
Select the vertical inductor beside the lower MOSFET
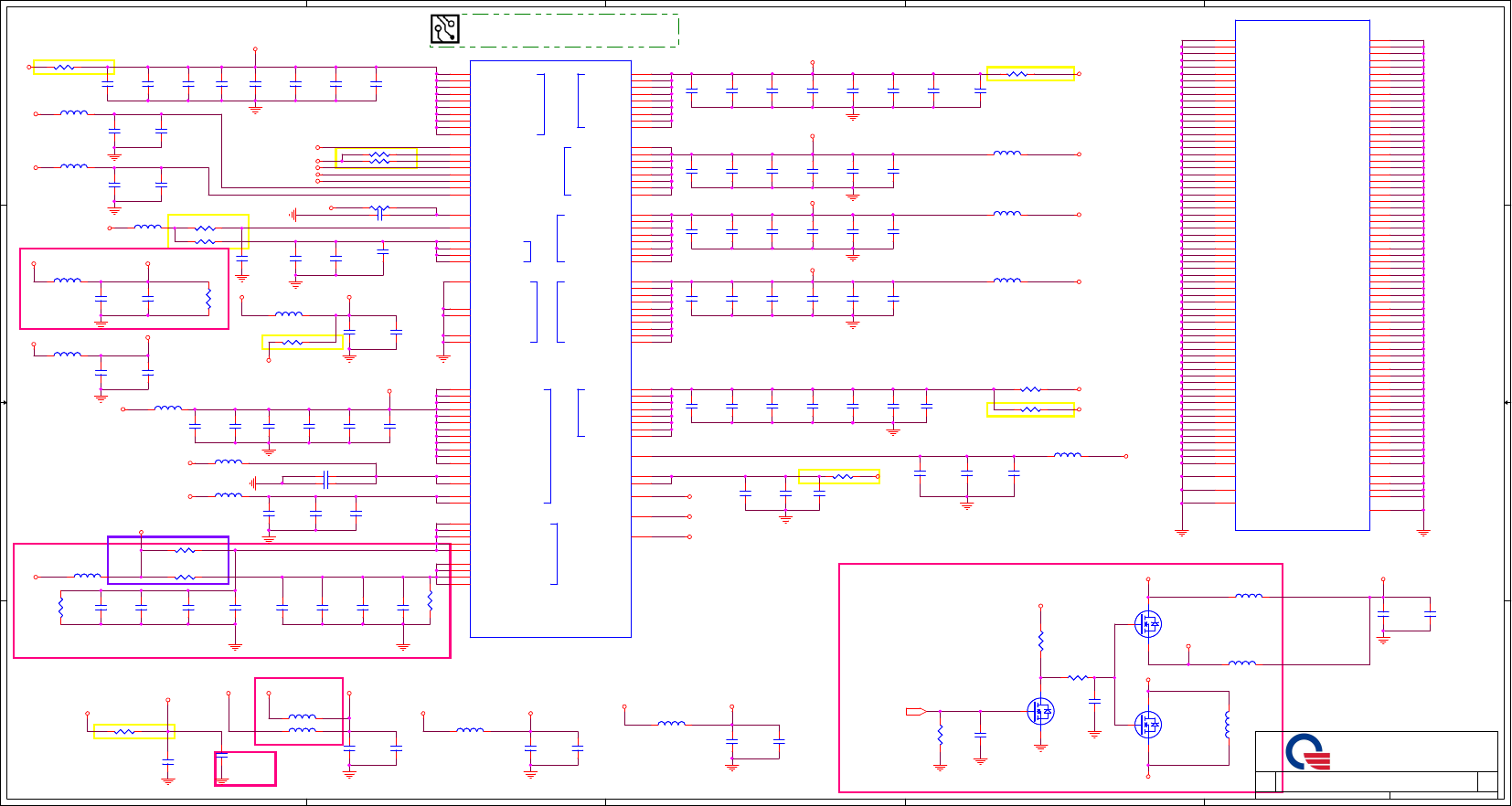pyautogui.click(x=1228, y=724)
